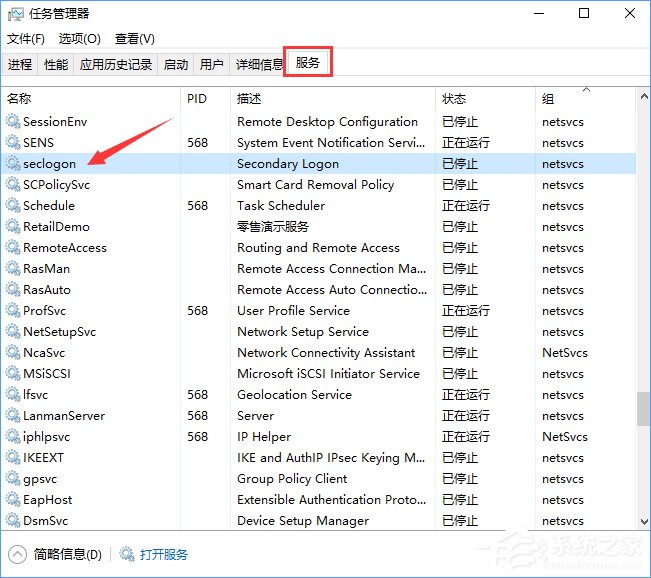Viewport: 651px width, 578px height.
Task: Select the Group Policy Client description
Action: click(292, 479)
